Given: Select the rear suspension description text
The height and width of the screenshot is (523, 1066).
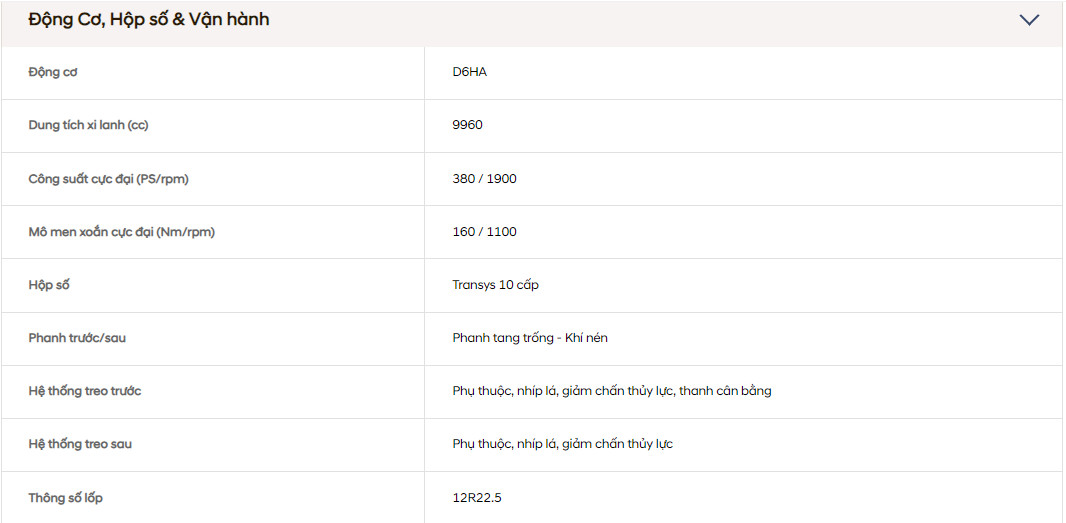Looking at the screenshot, I should point(563,444).
